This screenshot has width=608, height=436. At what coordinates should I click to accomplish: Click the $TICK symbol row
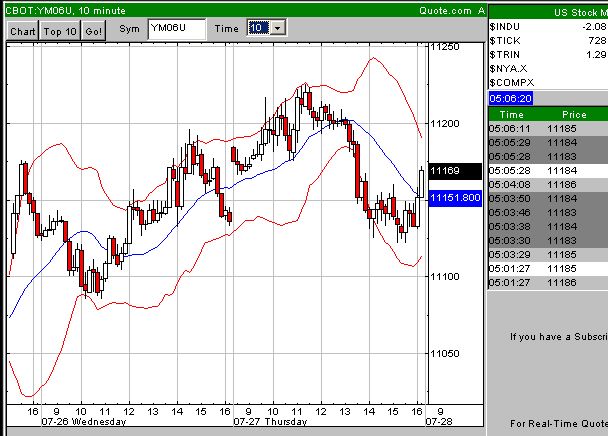[x=548, y=40]
